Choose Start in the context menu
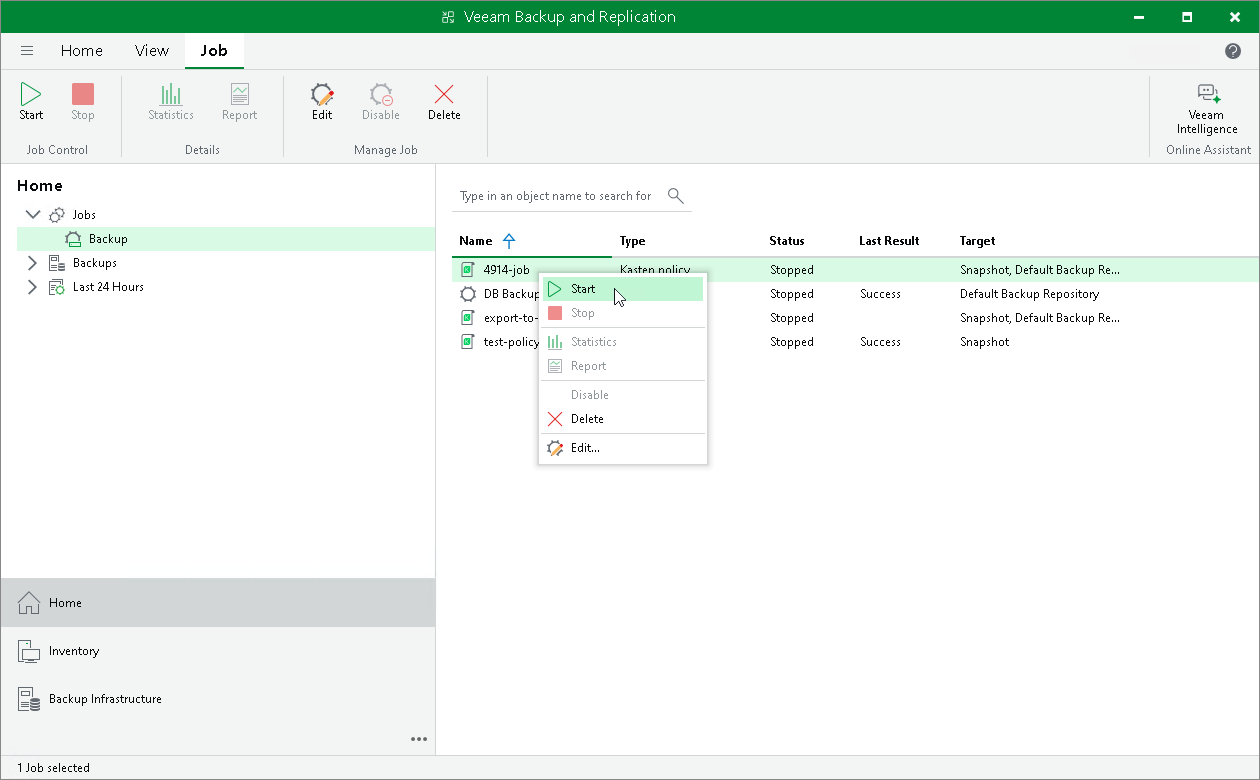 [x=622, y=289]
